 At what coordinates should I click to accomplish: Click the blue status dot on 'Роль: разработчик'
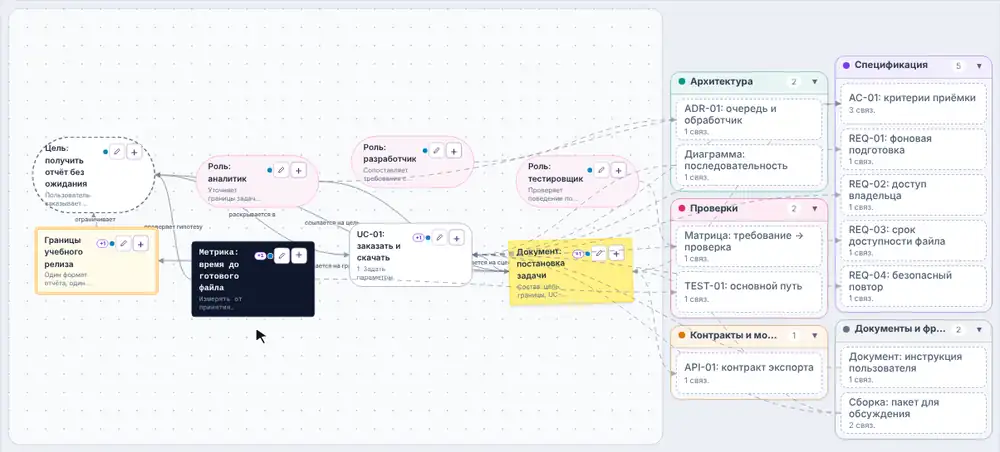point(425,151)
